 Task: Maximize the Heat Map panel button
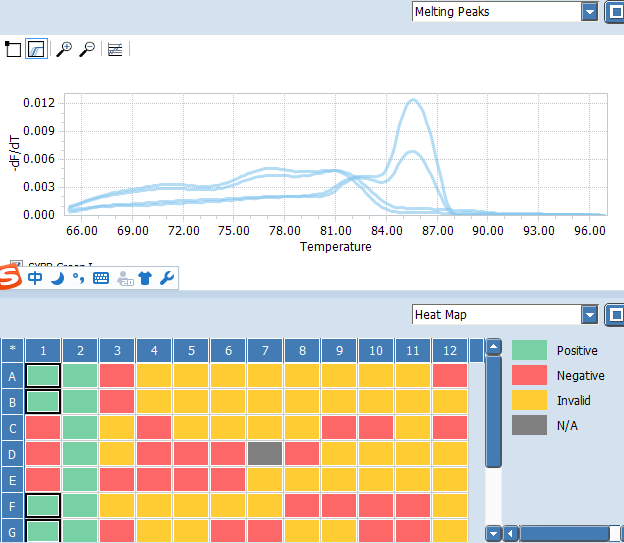[x=615, y=315]
